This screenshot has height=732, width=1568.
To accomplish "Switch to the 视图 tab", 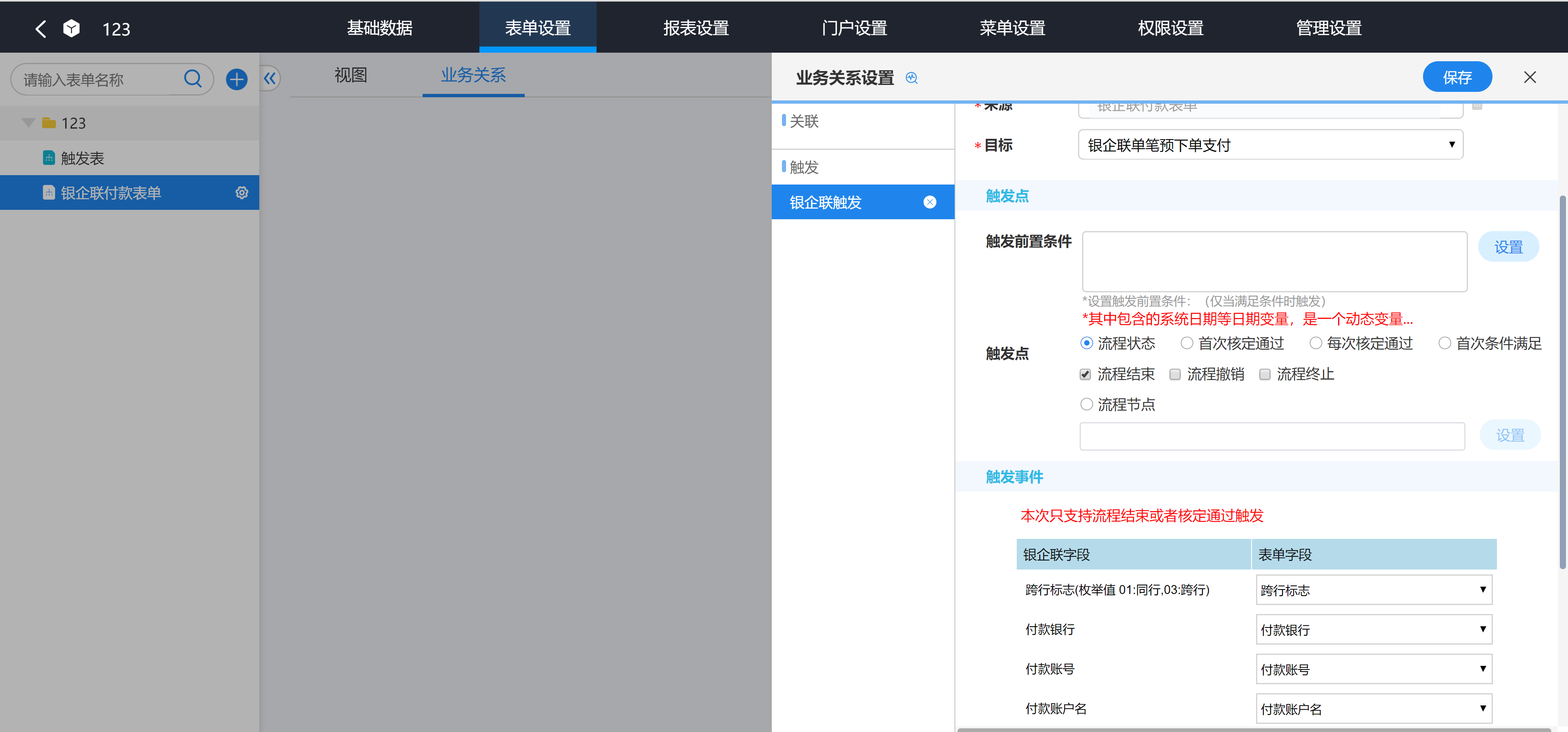I will tap(351, 75).
